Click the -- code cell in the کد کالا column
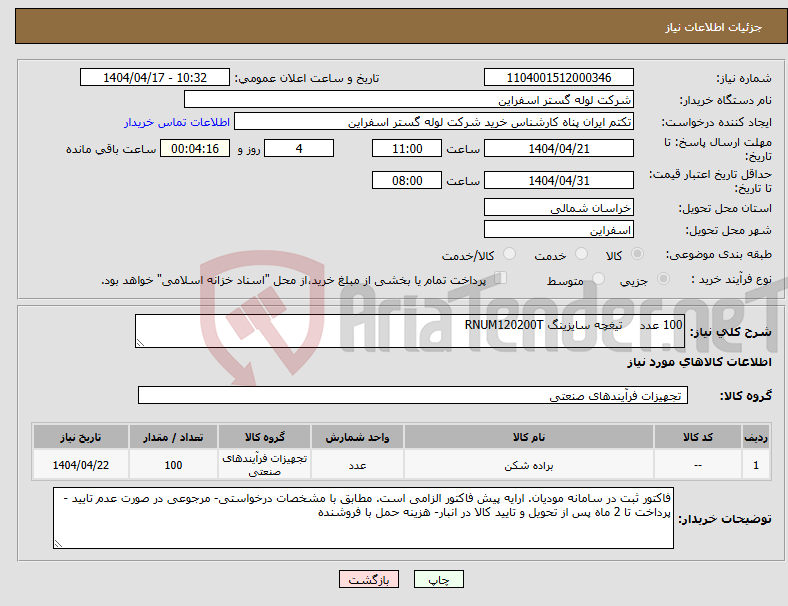This screenshot has height=606, width=788. [698, 465]
